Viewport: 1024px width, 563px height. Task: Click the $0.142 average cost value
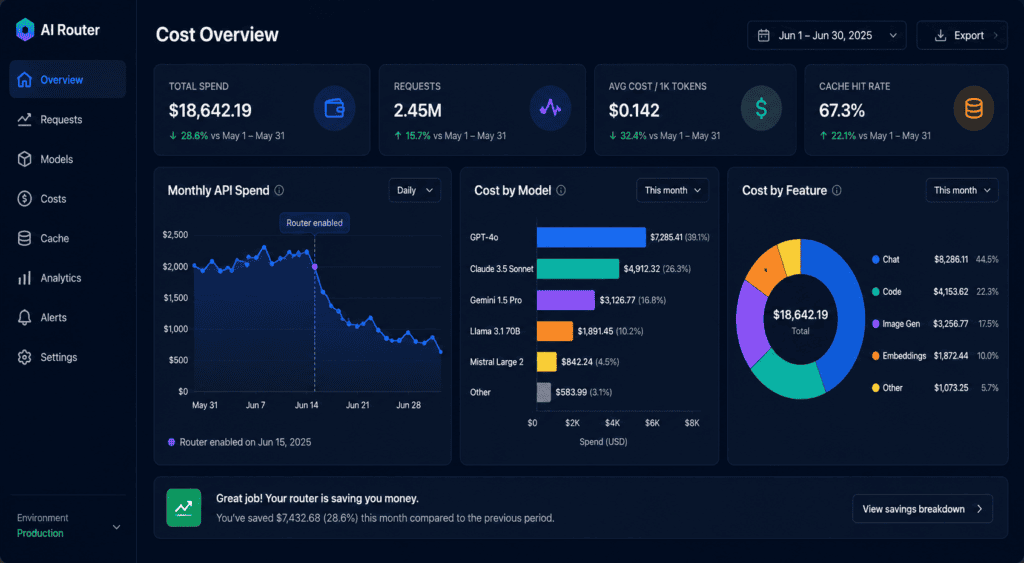tap(634, 110)
